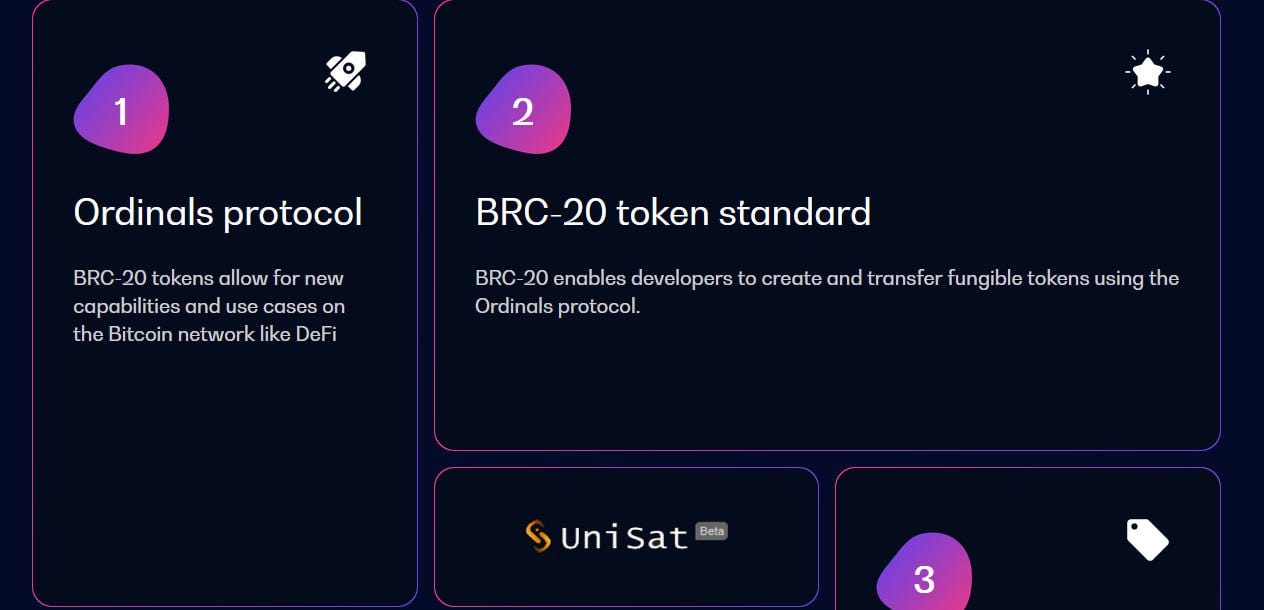Screen dimensions: 1264x610
Task: Select the BRC-20 card description text
Action: coord(827,291)
